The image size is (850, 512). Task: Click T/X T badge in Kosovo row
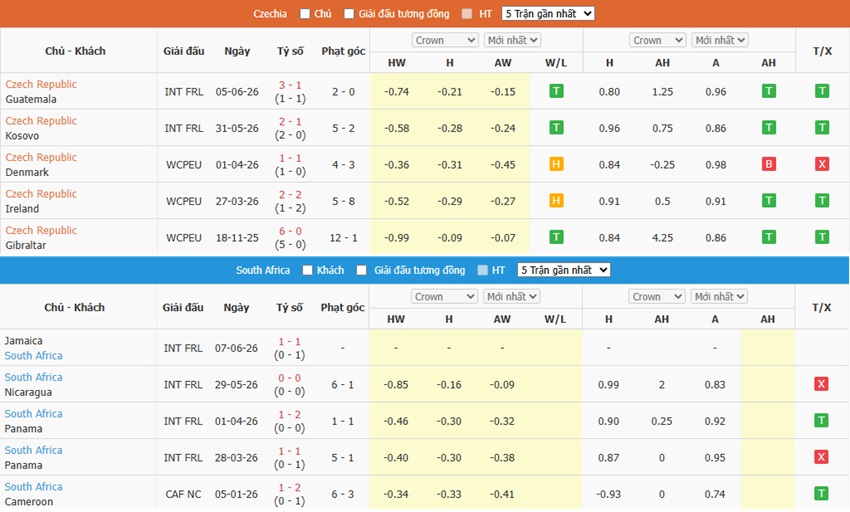[822, 127]
